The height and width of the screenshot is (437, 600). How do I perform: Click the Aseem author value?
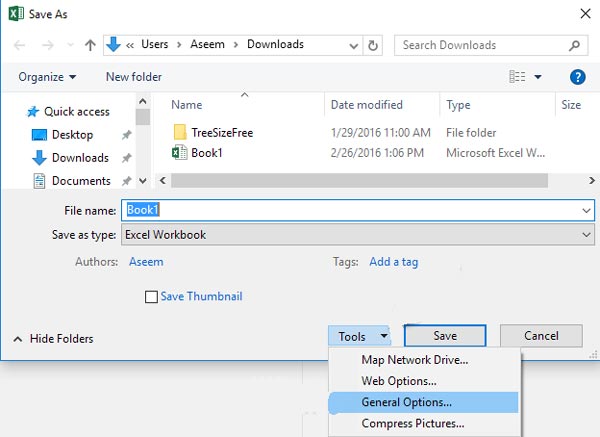pos(146,262)
